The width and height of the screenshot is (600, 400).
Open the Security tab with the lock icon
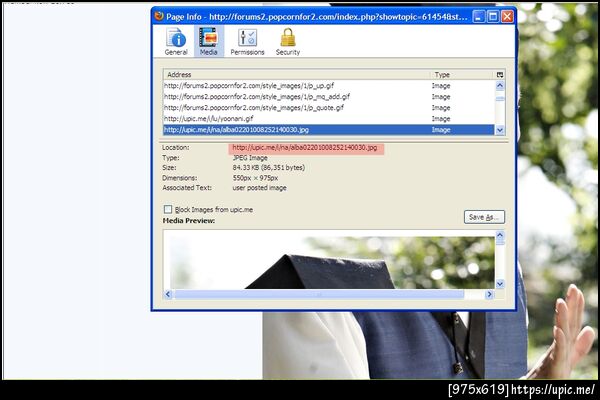pyautogui.click(x=288, y=42)
